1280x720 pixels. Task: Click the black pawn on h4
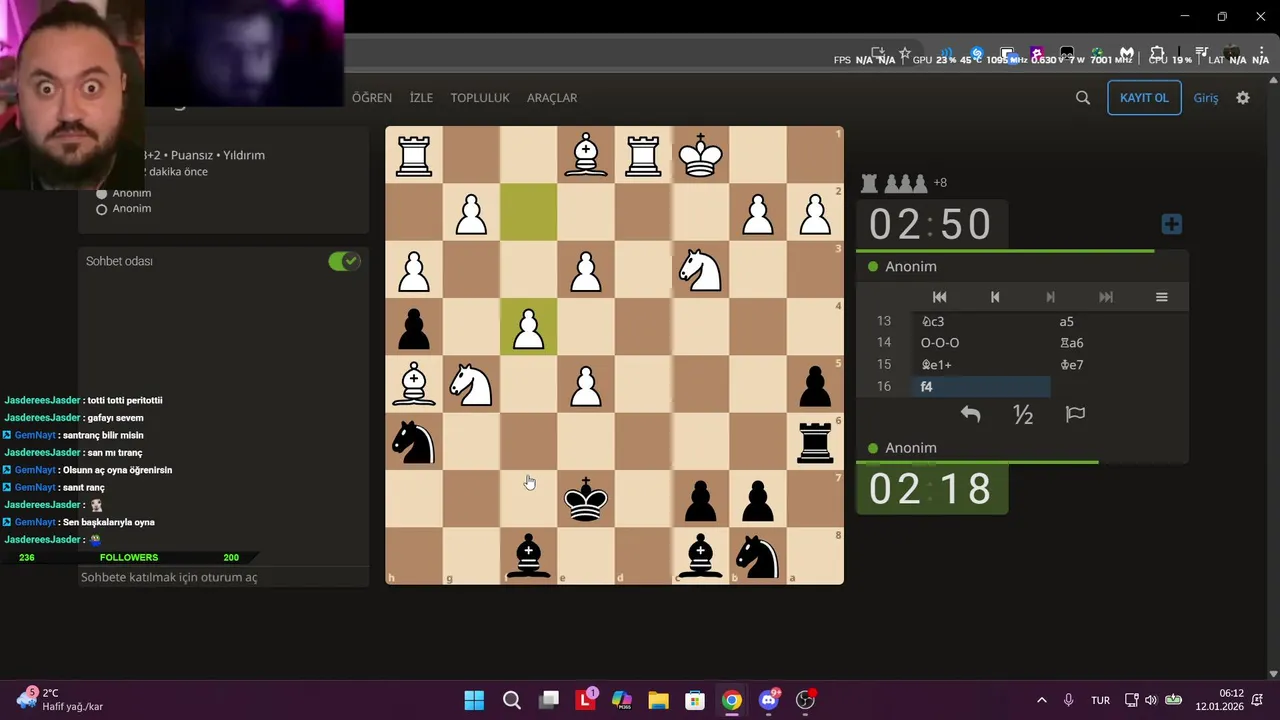(x=414, y=327)
